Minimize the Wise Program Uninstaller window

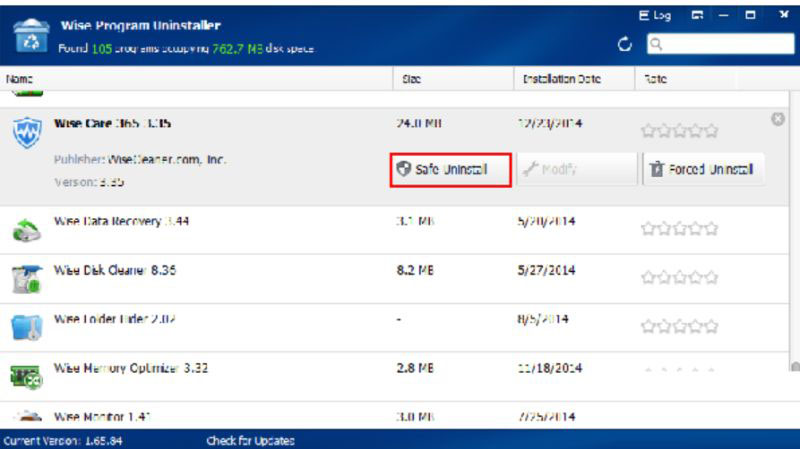pyautogui.click(x=723, y=16)
